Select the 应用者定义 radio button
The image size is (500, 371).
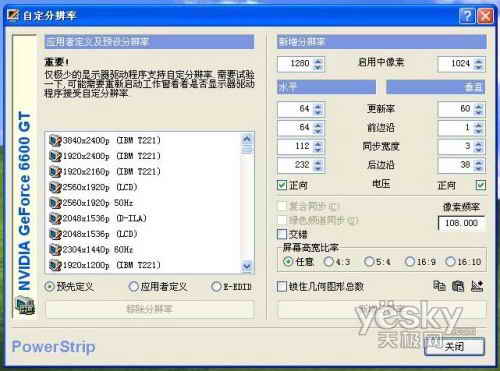coord(133,286)
